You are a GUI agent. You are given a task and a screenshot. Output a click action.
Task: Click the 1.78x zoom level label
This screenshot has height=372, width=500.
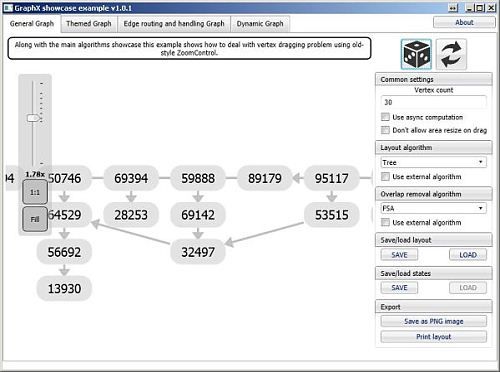[x=35, y=174]
